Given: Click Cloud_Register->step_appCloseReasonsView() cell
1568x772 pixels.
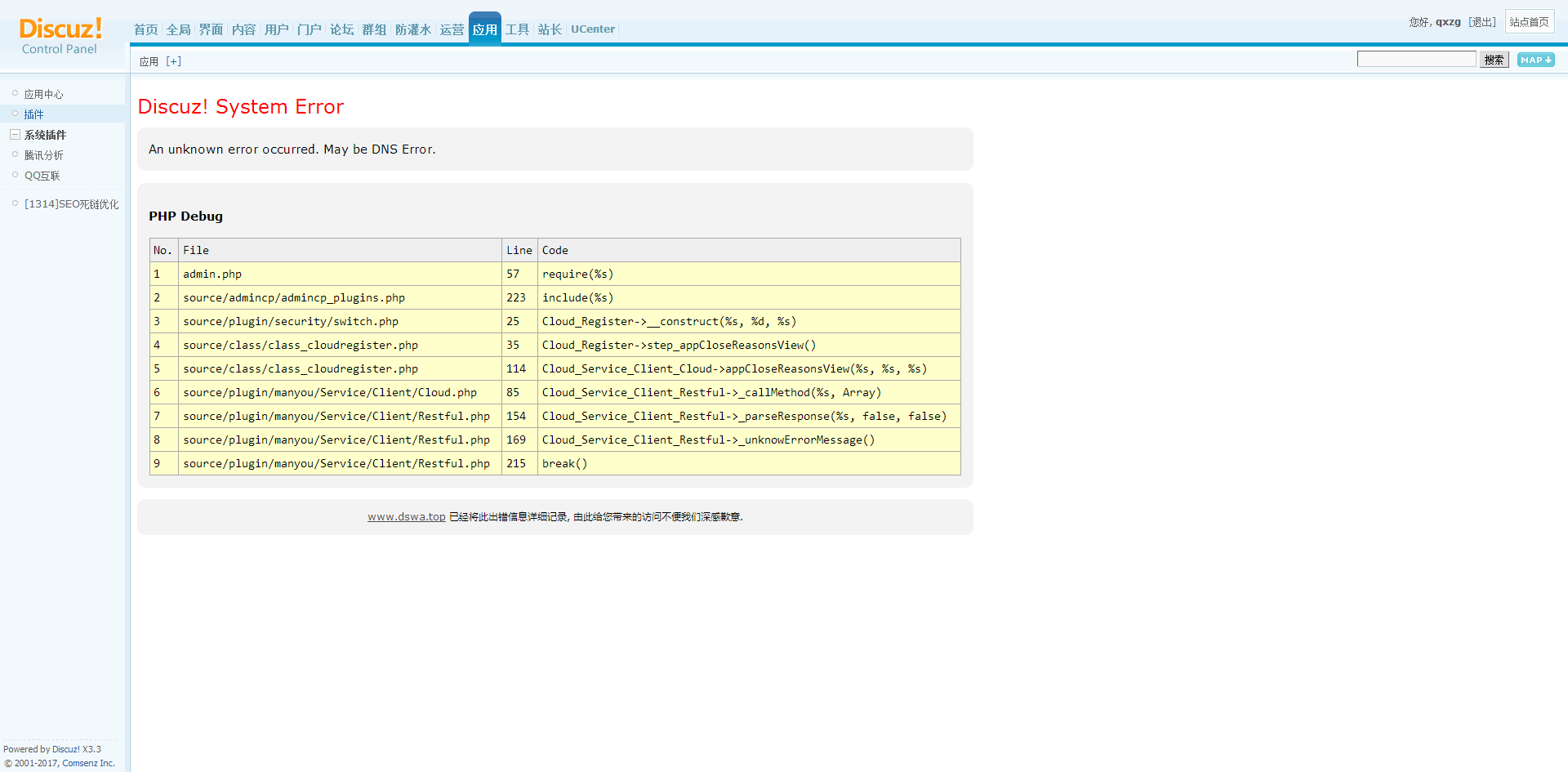Looking at the screenshot, I should (x=749, y=345).
